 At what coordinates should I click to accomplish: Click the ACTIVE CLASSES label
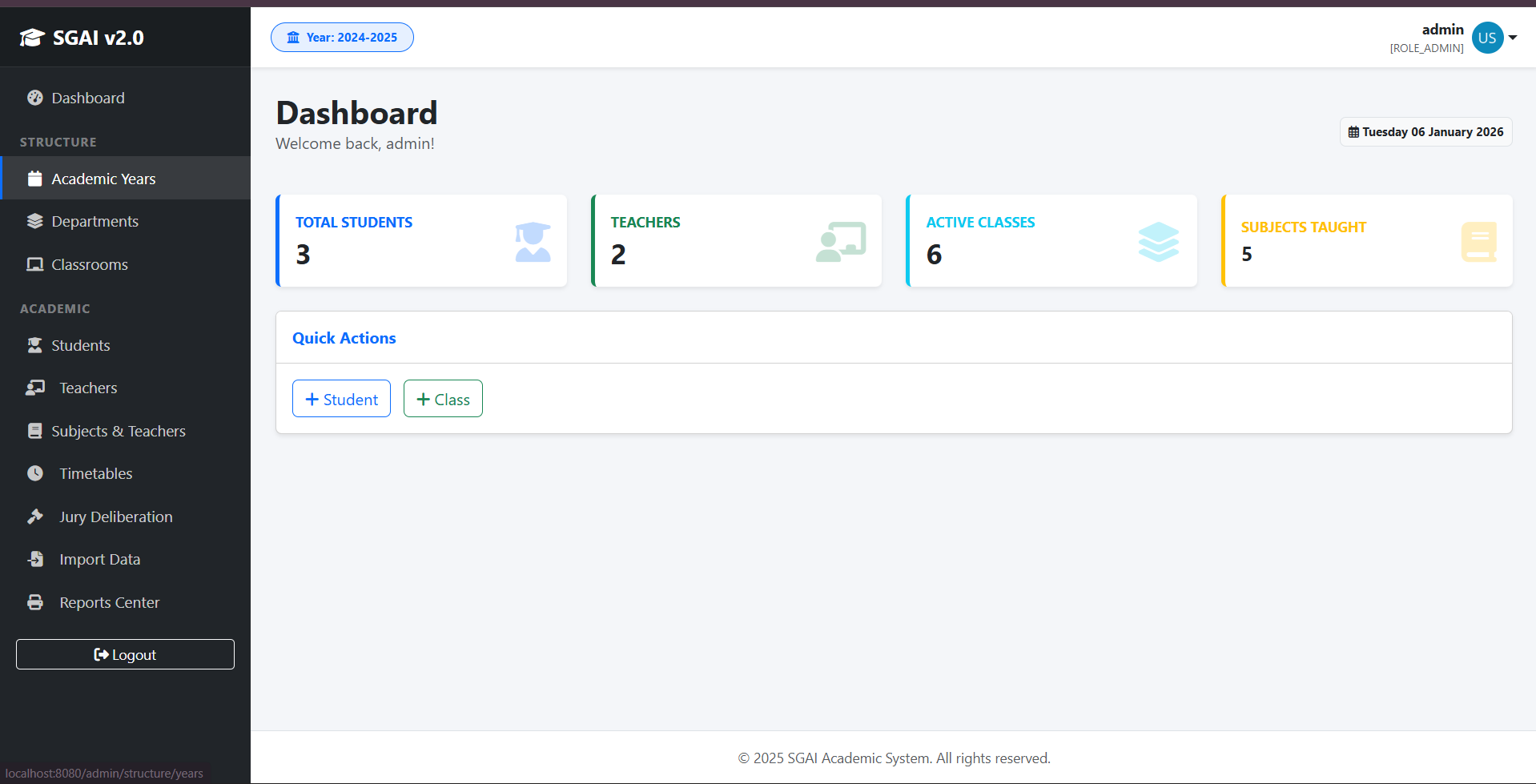980,223
